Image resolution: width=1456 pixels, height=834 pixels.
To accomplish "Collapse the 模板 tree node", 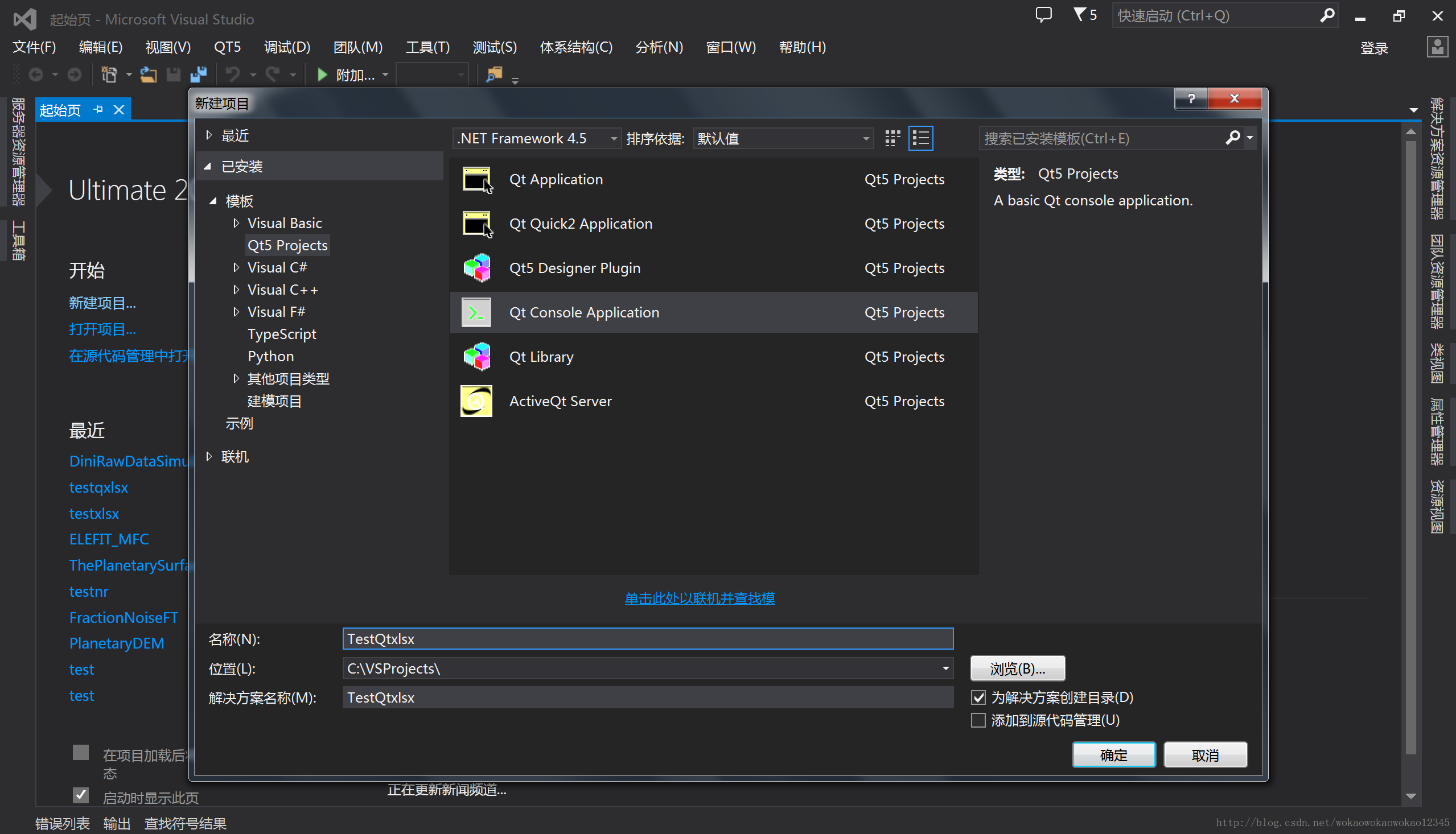I will click(x=213, y=201).
